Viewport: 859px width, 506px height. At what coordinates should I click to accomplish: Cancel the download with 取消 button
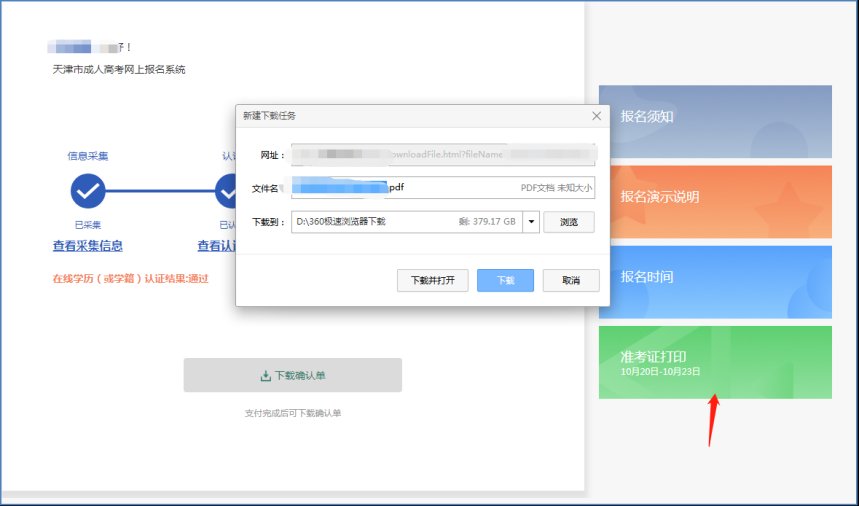pyautogui.click(x=571, y=280)
